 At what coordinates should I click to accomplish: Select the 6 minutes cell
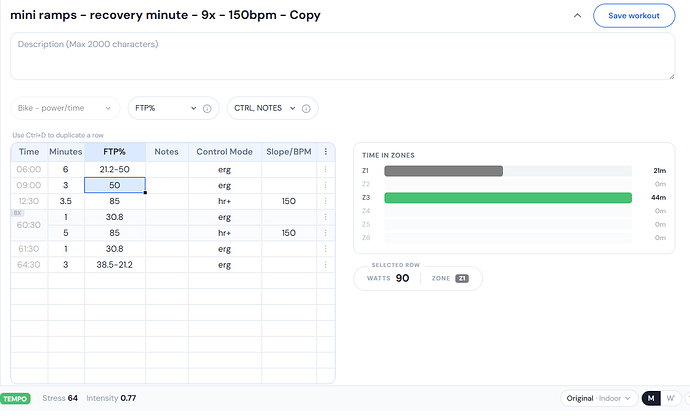coord(66,169)
